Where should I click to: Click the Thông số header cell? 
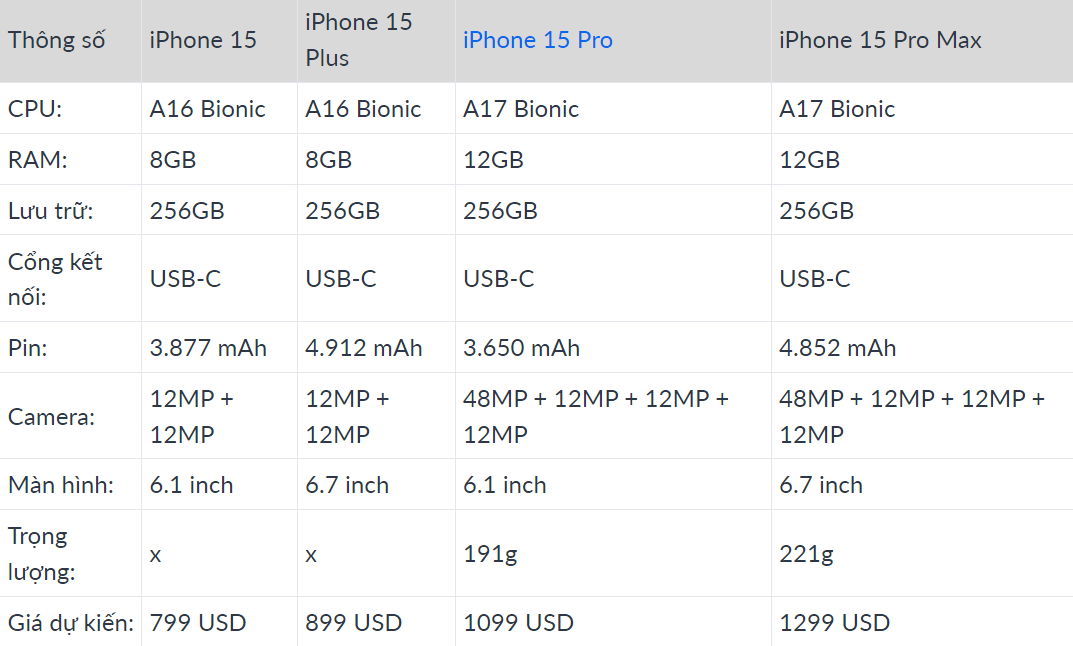pyautogui.click(x=57, y=40)
